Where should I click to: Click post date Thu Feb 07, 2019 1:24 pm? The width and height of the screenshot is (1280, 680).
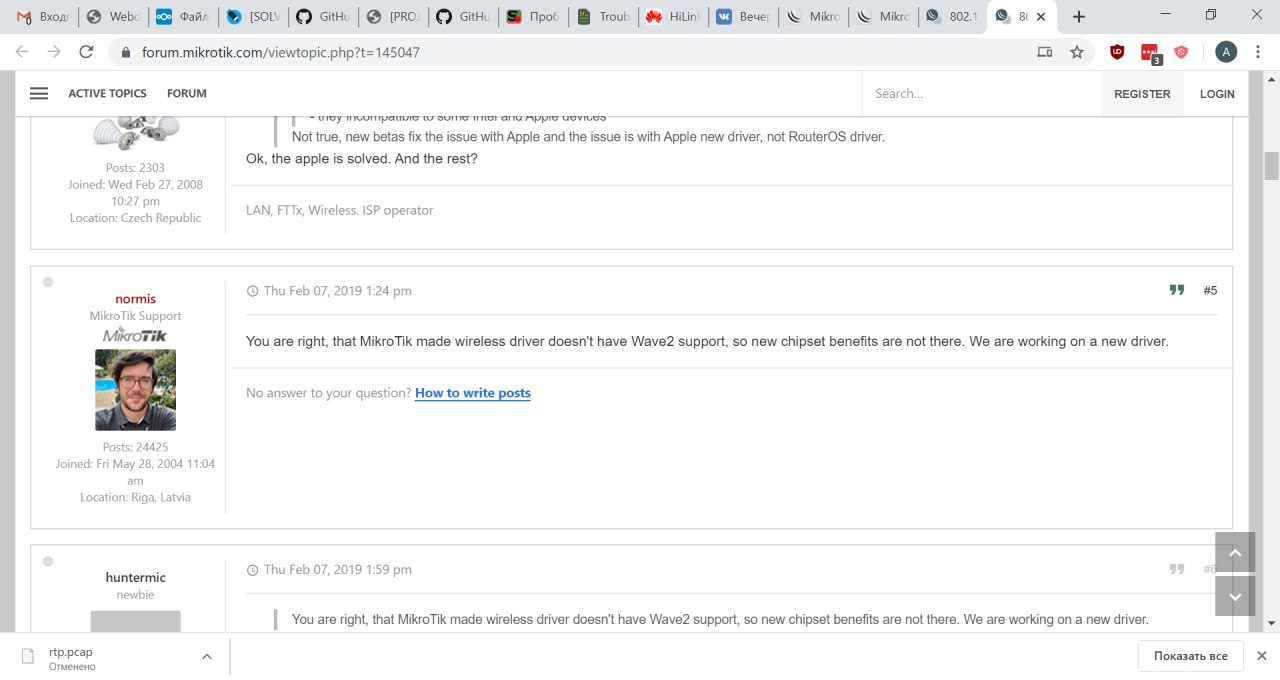[337, 291]
